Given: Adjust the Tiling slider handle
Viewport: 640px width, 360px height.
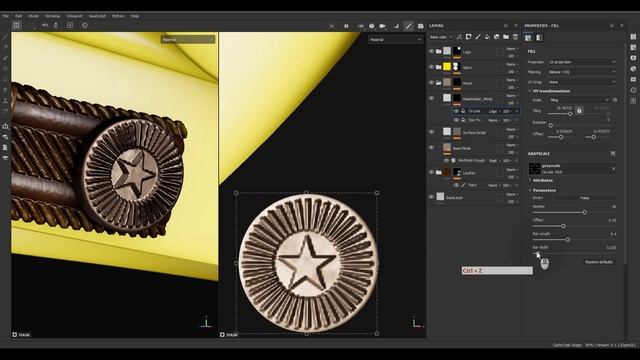Looking at the screenshot, I should coord(570,114).
